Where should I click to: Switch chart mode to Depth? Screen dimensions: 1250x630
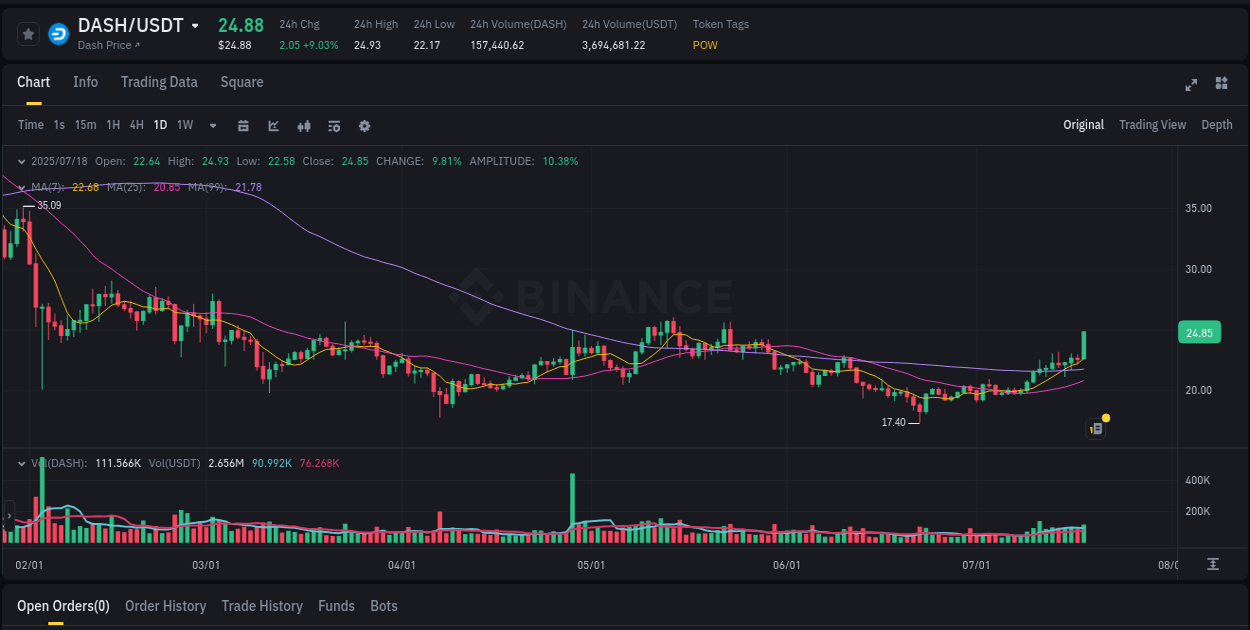pyautogui.click(x=1217, y=124)
